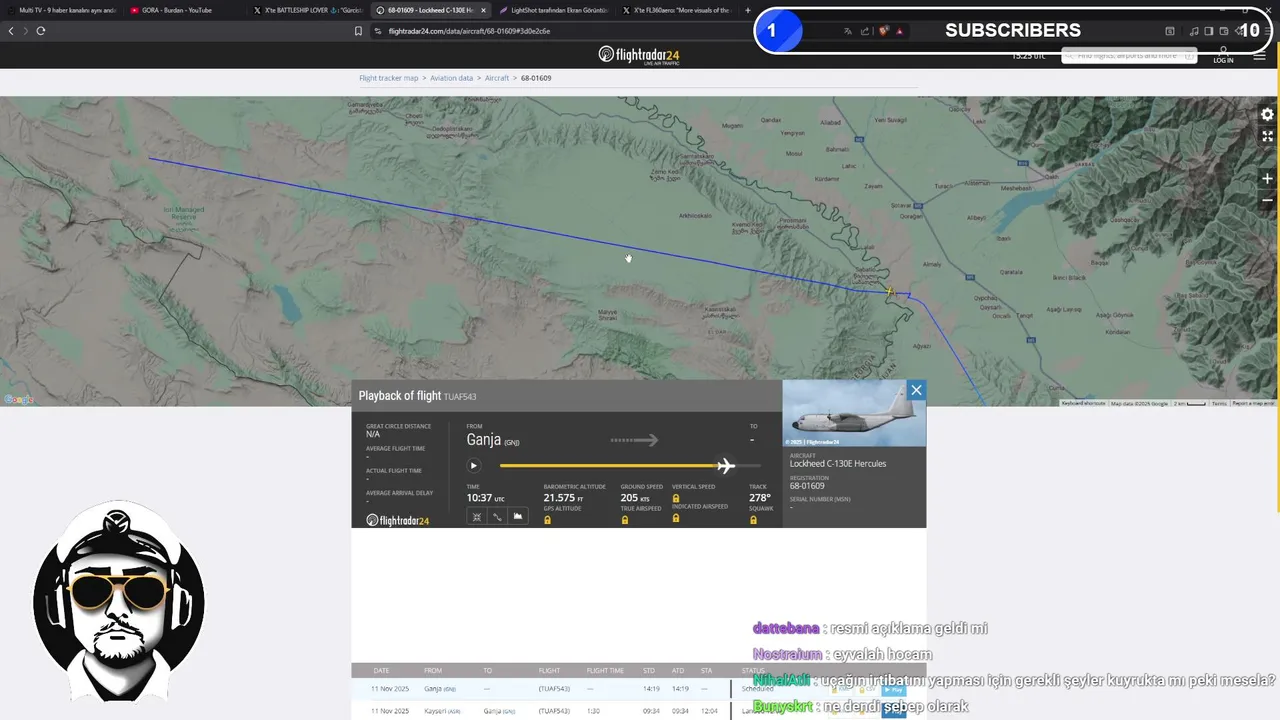Click the squawk lock icon
Viewport: 1280px width, 720px height.
753,520
